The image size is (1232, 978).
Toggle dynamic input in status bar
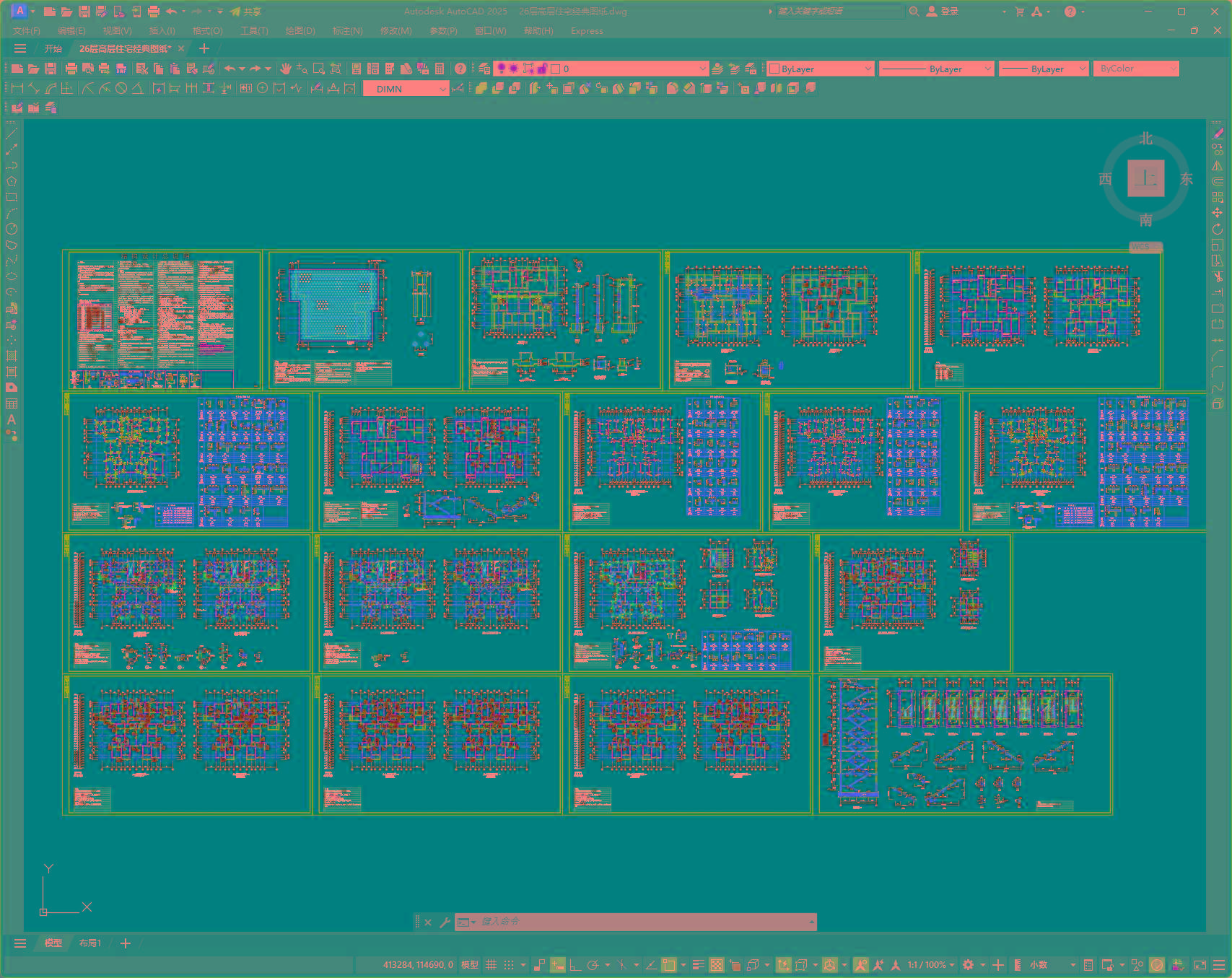coord(558,964)
